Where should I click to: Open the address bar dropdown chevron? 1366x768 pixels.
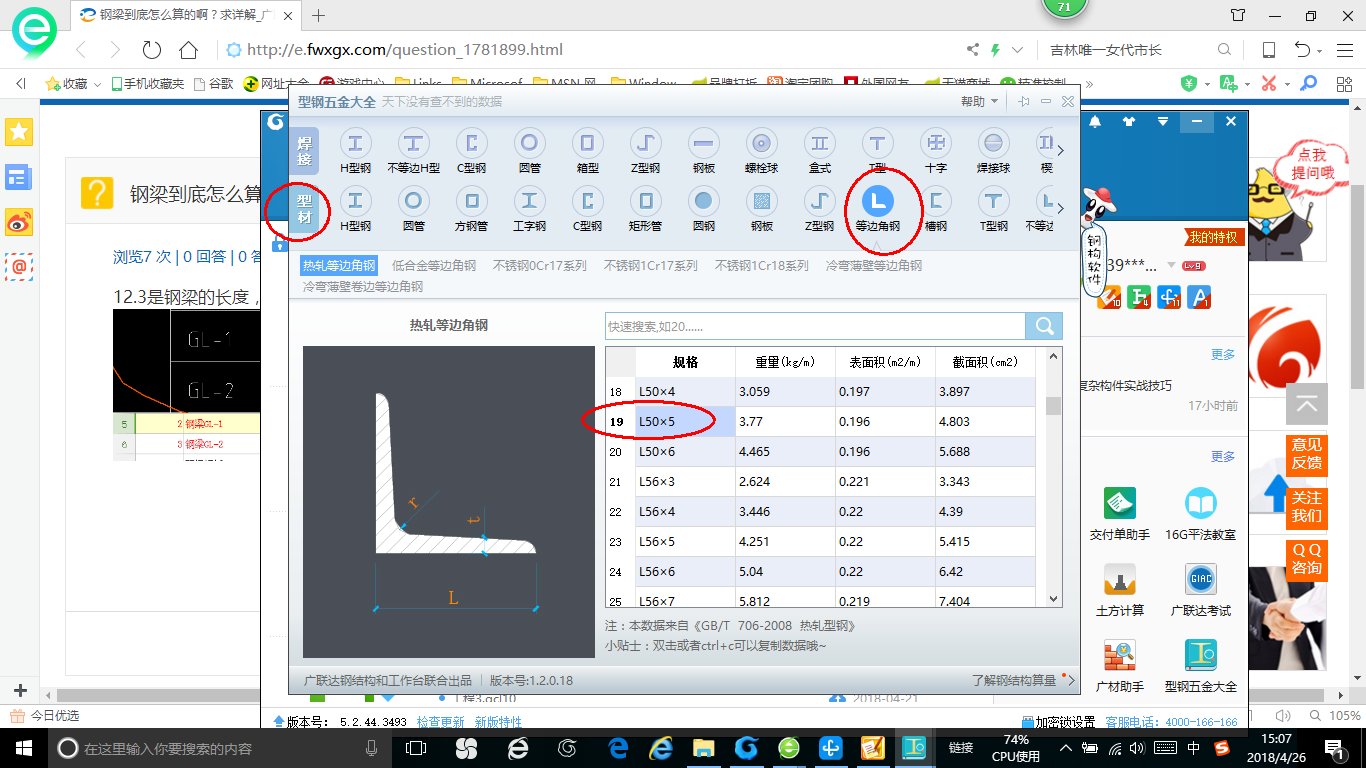coord(1017,50)
